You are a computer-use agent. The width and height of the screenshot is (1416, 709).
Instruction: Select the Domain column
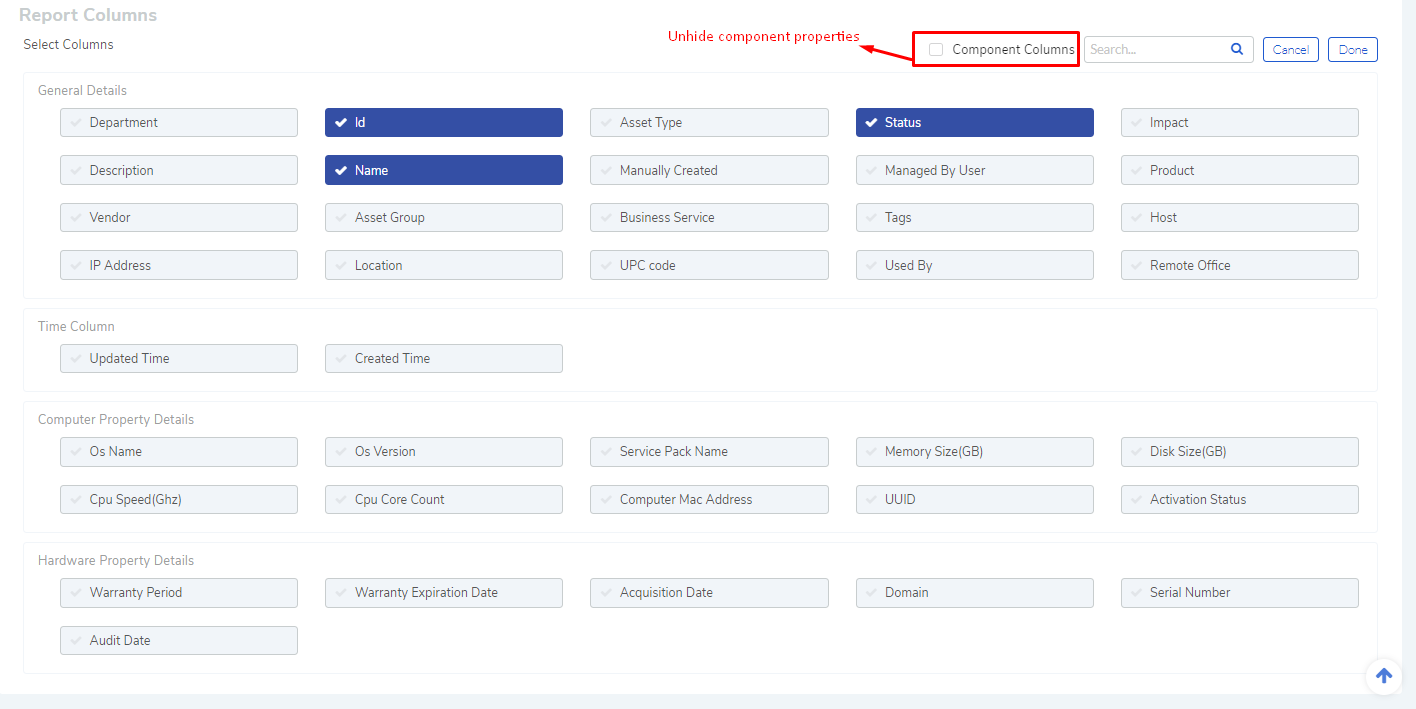[975, 592]
